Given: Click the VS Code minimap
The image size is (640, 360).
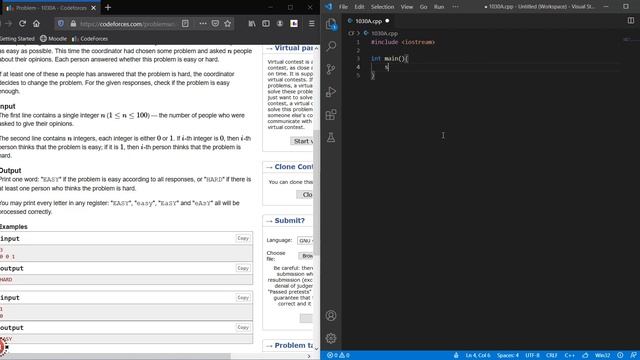Looking at the screenshot, I should click(x=630, y=40).
